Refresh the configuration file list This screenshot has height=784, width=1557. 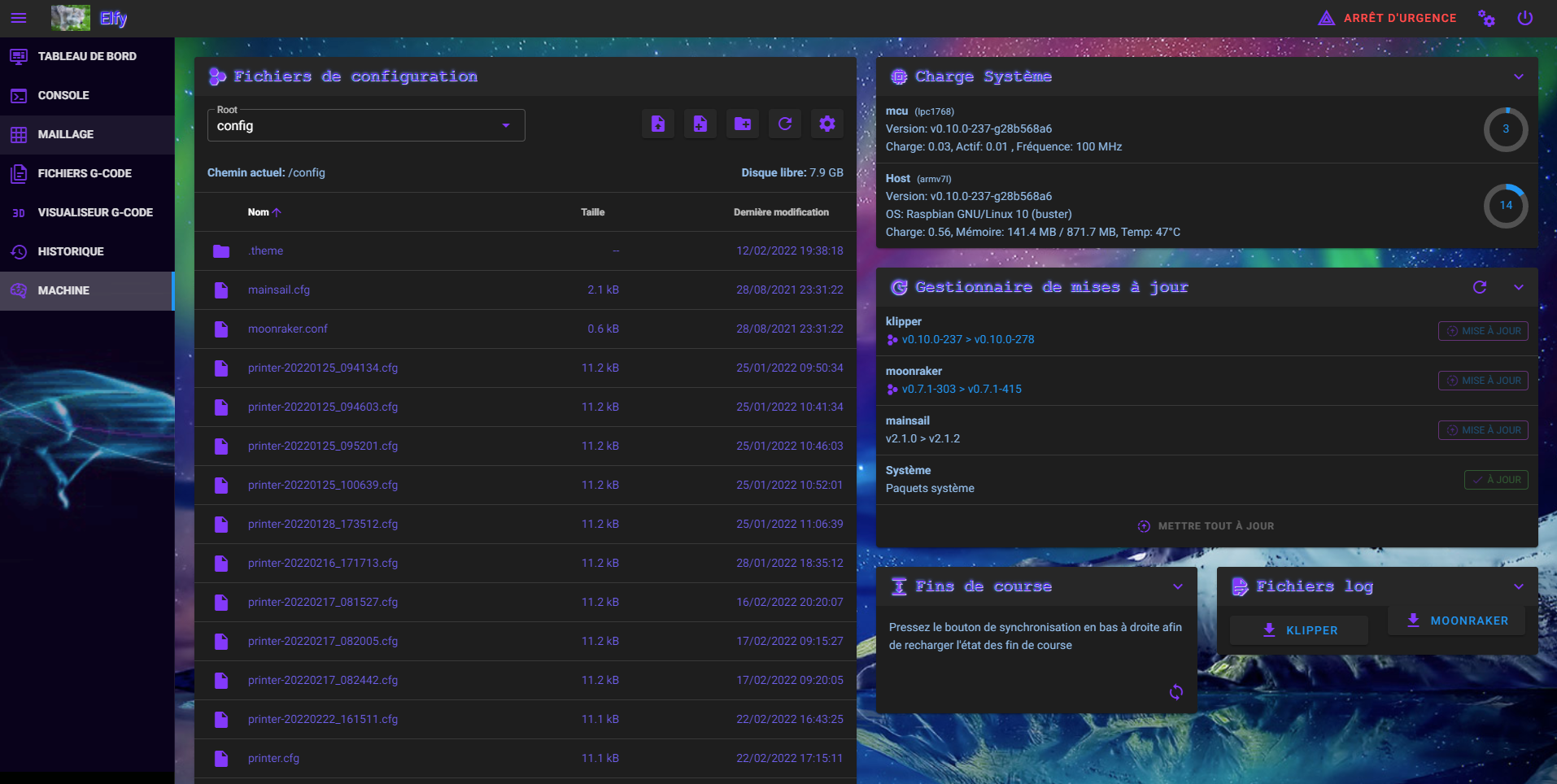tap(784, 124)
